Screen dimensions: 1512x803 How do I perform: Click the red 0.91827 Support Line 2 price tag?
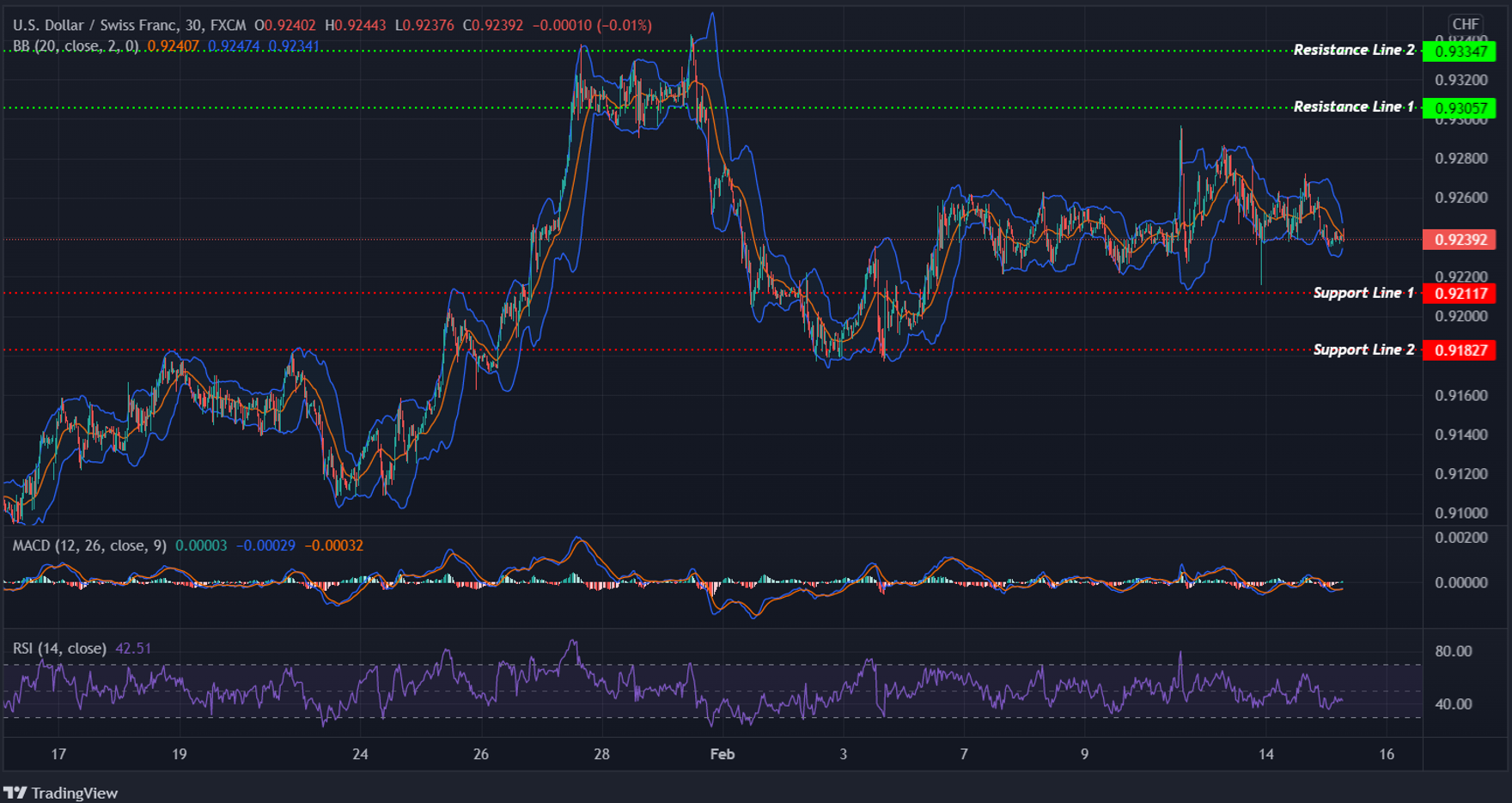click(x=1460, y=350)
